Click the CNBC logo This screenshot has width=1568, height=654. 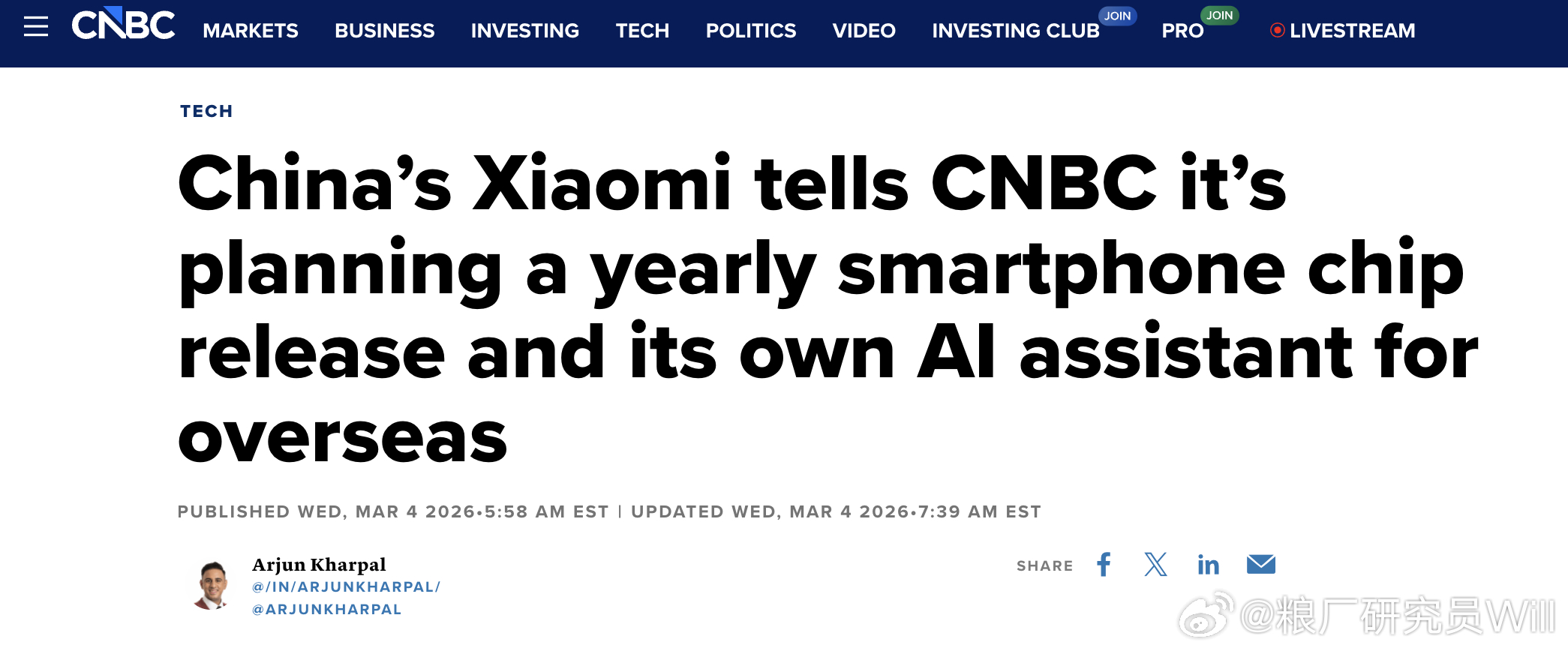coord(124,25)
